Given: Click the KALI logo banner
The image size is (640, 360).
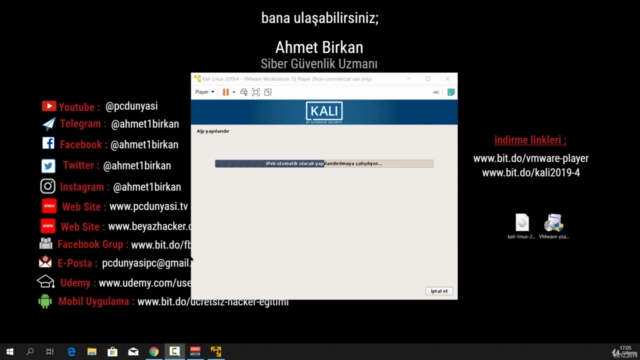Looking at the screenshot, I should pos(324,112).
